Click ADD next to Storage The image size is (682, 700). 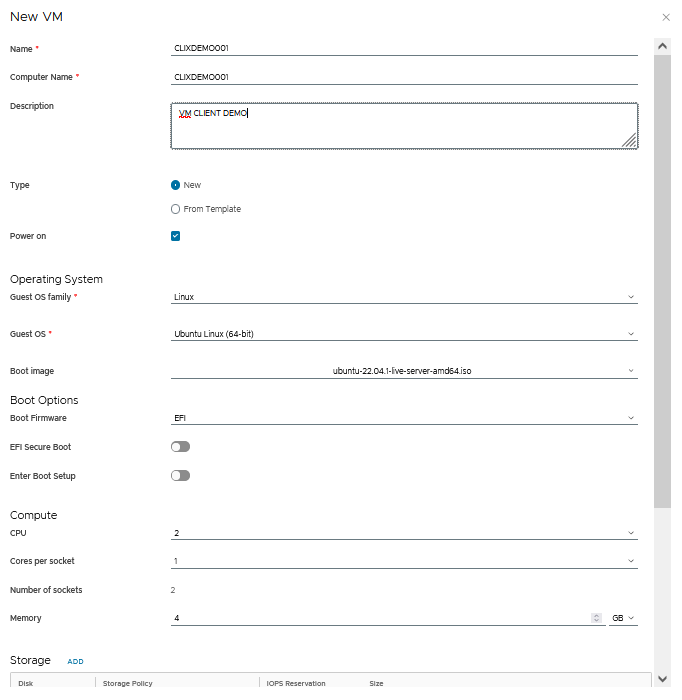(75, 662)
